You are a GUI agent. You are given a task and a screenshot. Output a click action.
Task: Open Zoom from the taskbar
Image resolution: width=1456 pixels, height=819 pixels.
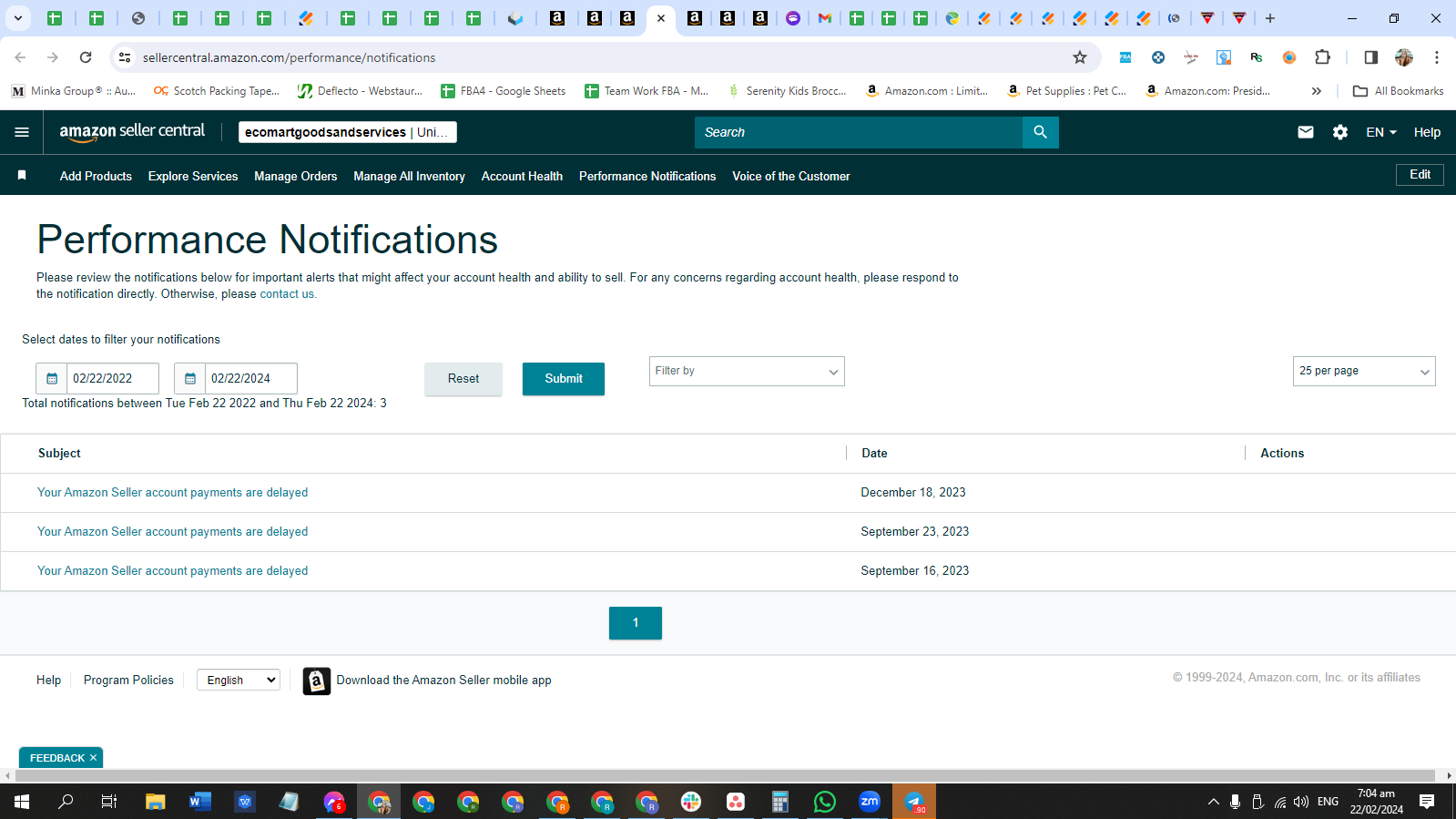tap(870, 802)
